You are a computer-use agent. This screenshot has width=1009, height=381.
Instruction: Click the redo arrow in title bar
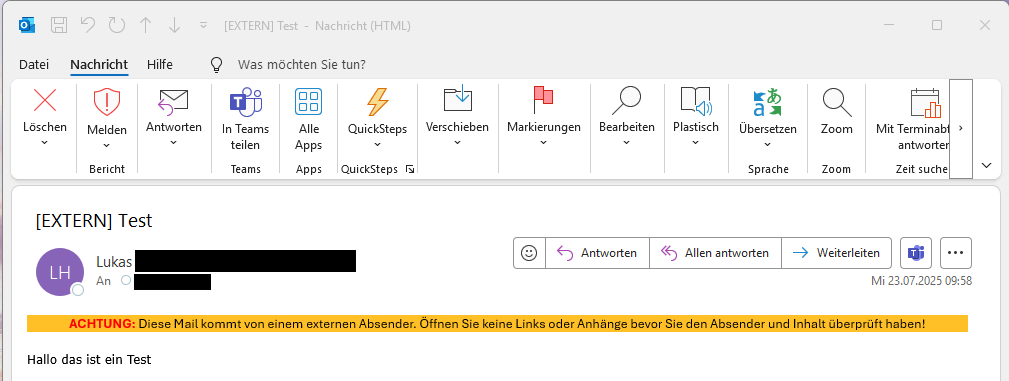pos(116,25)
